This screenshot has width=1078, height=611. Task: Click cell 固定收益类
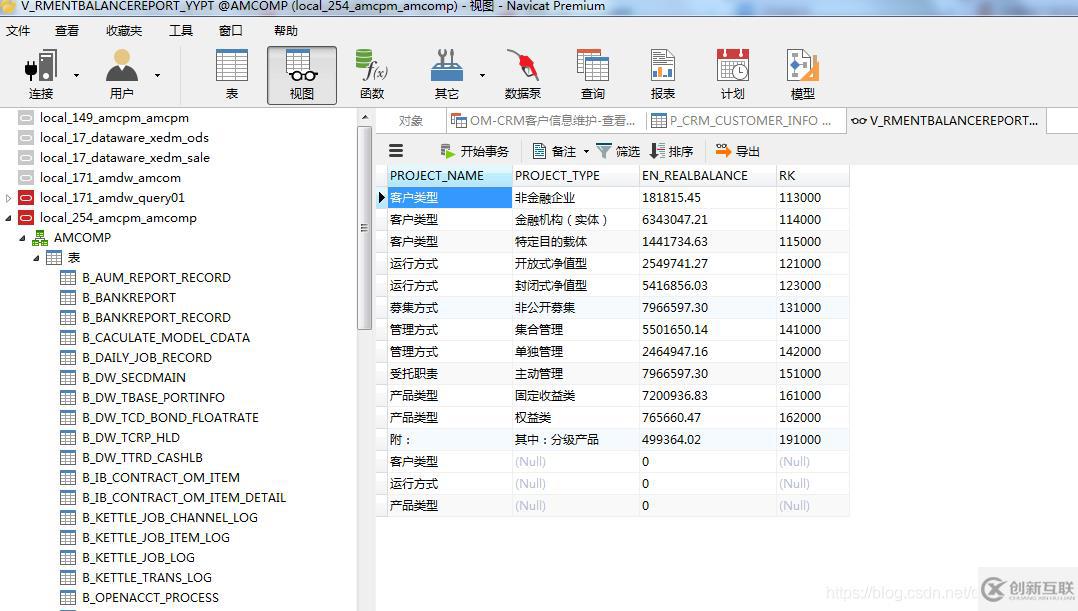coord(575,396)
